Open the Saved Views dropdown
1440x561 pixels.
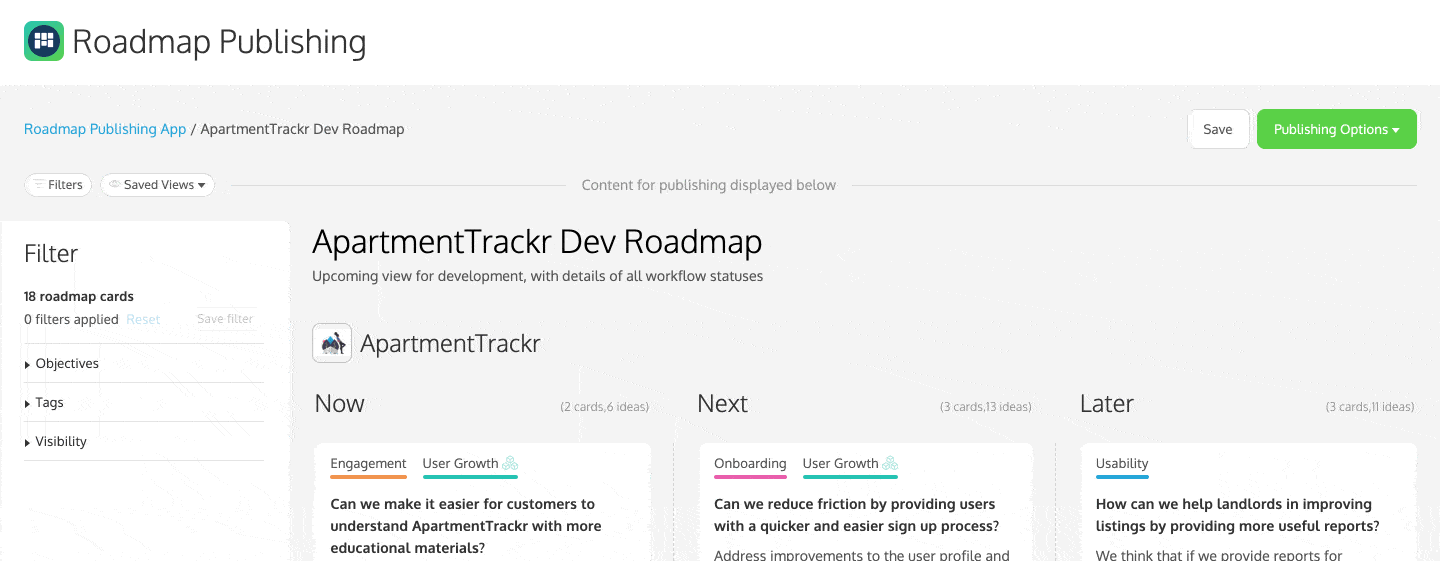[157, 185]
